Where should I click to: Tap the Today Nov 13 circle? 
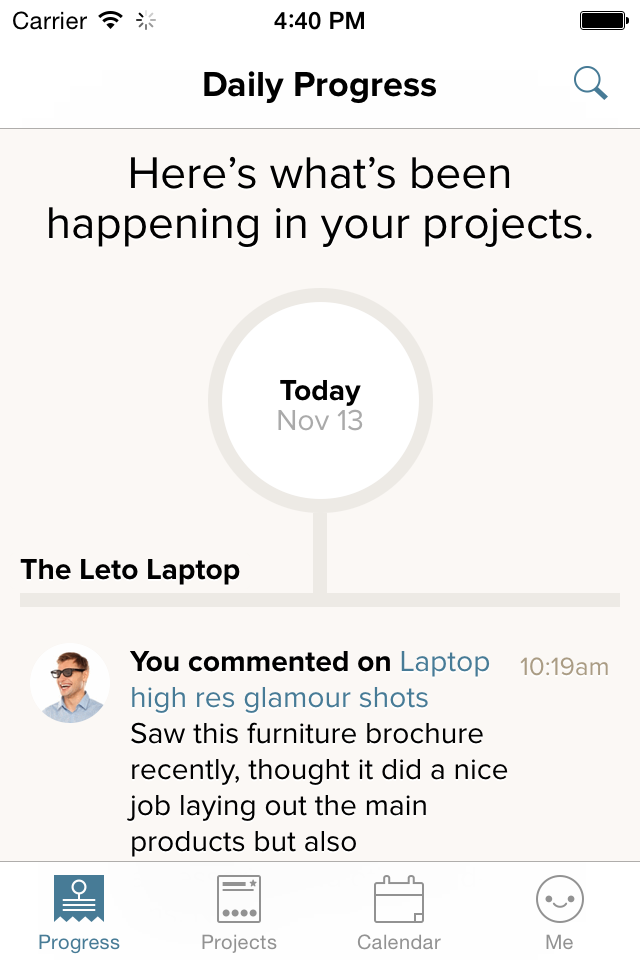(320, 401)
